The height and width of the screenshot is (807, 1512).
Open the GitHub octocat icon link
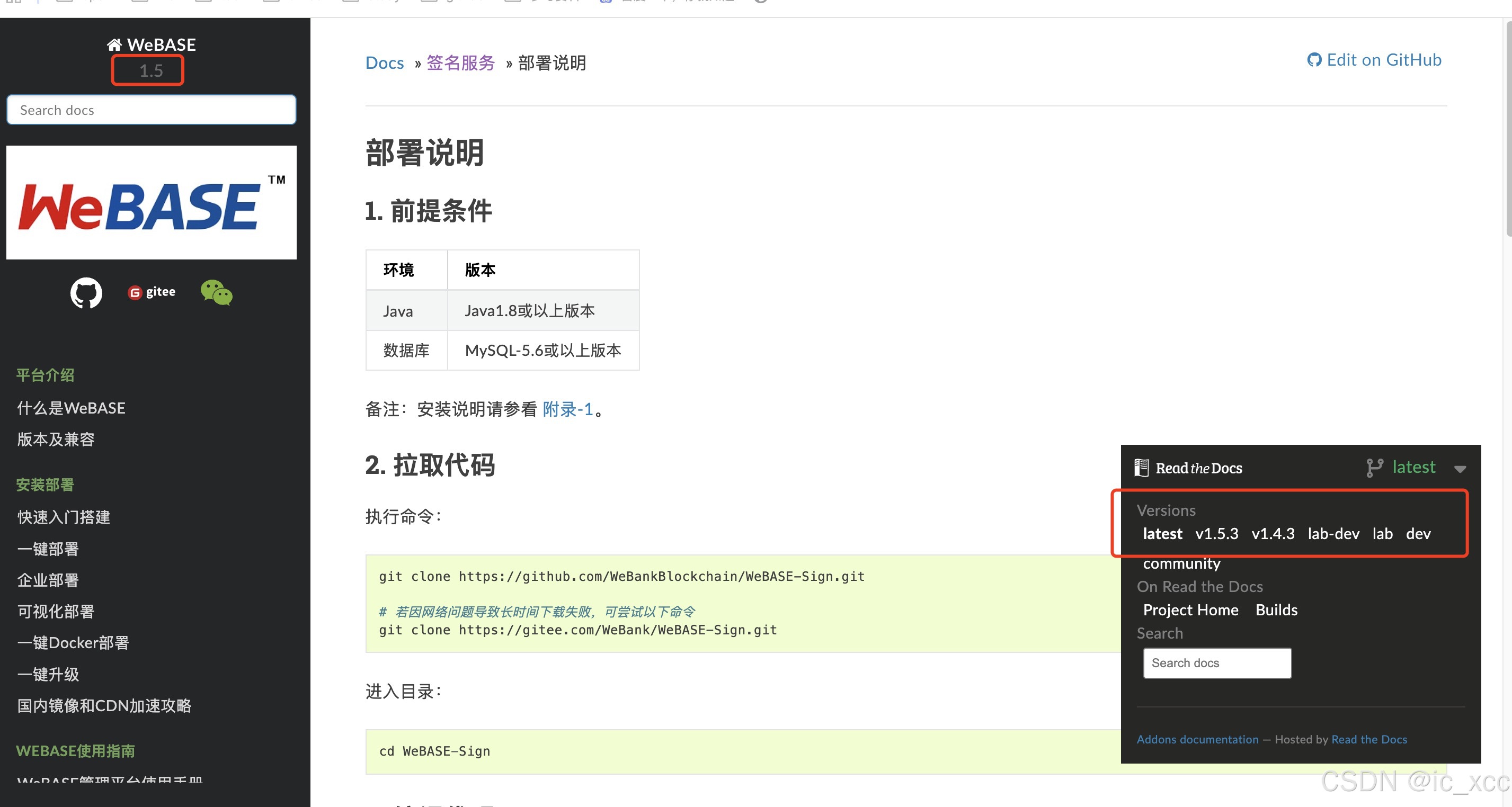point(86,293)
